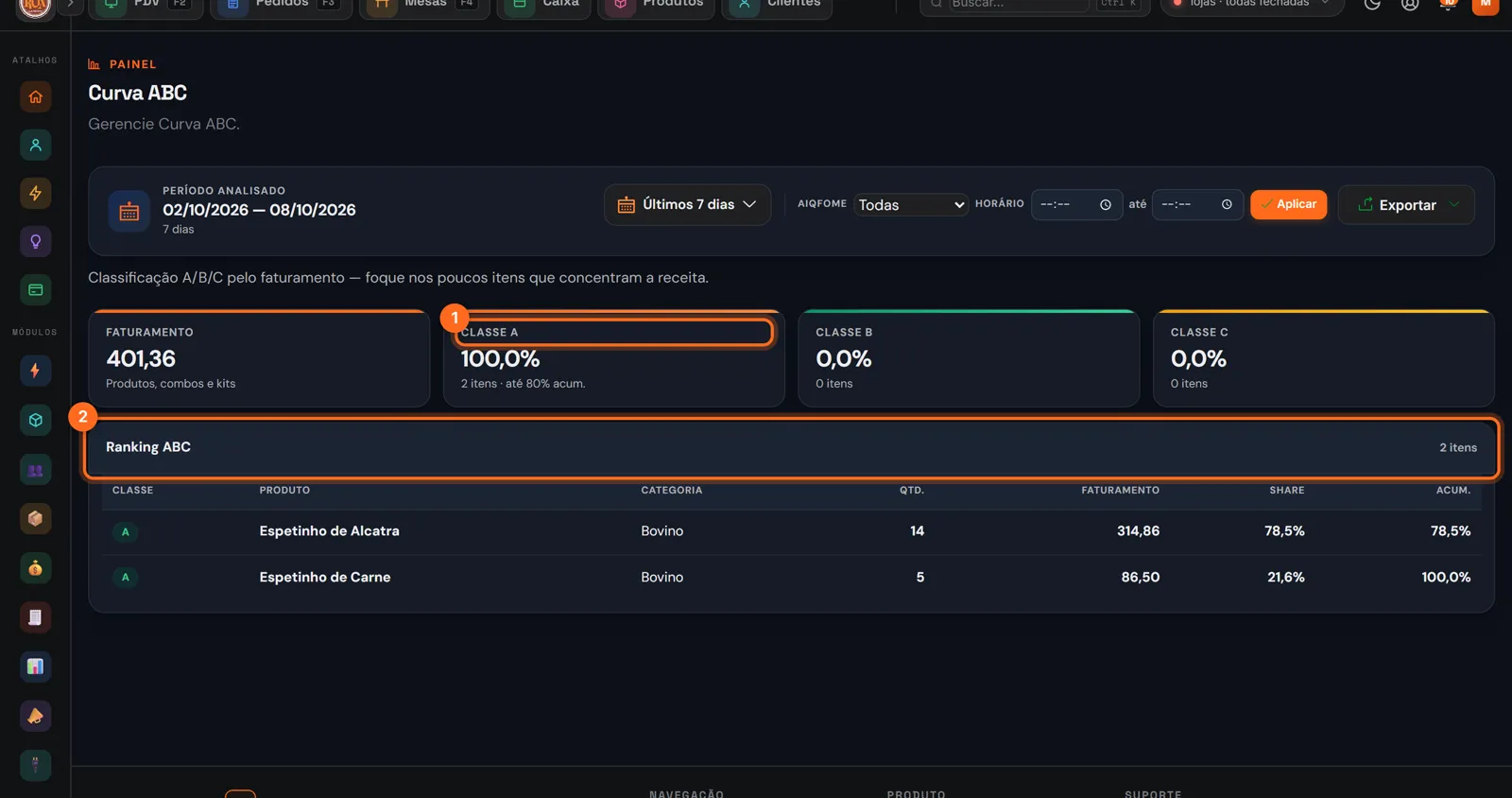
Task: Click the bar chart module icon
Action: pos(35,667)
